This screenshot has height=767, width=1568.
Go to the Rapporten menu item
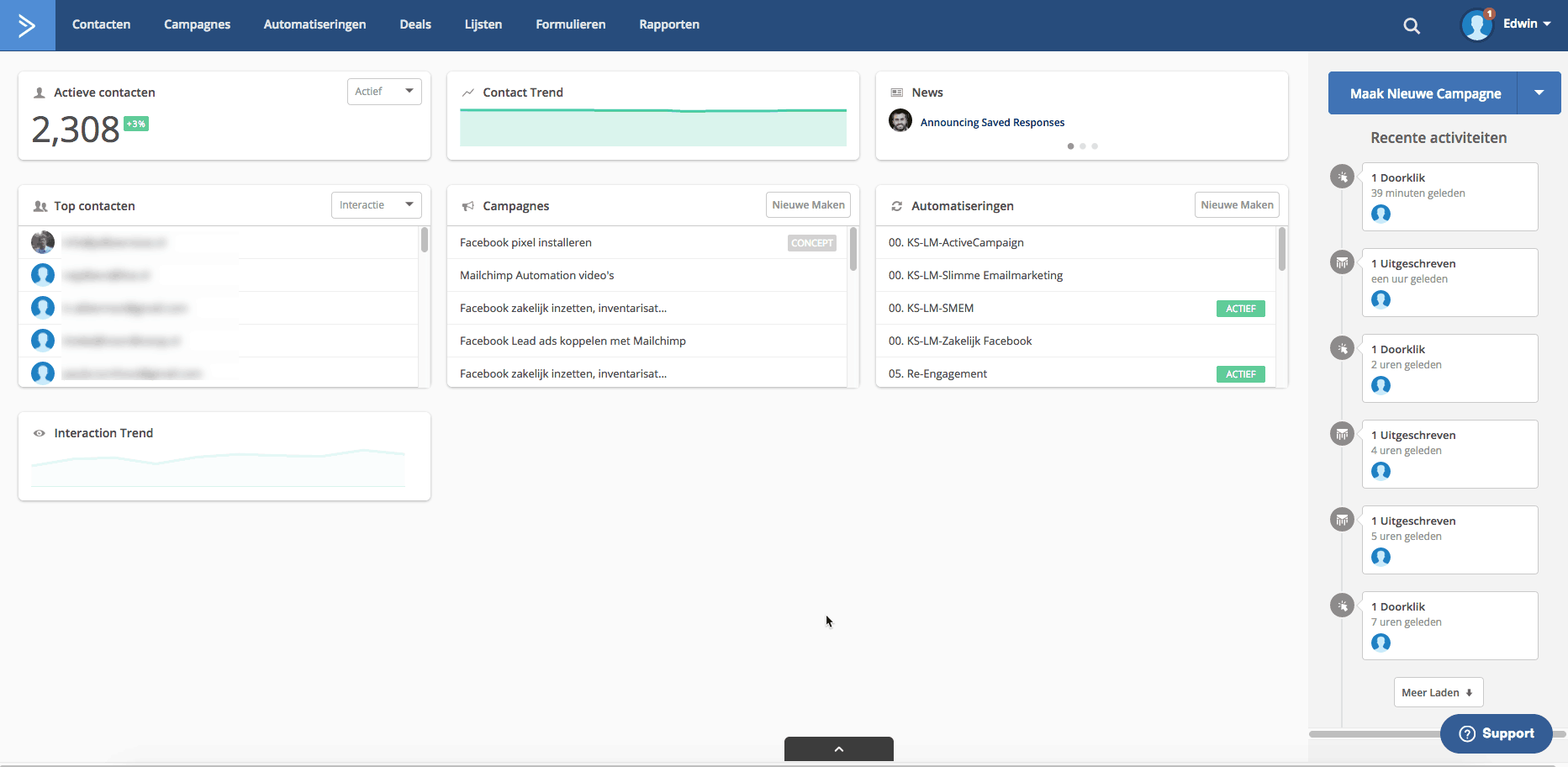668,24
